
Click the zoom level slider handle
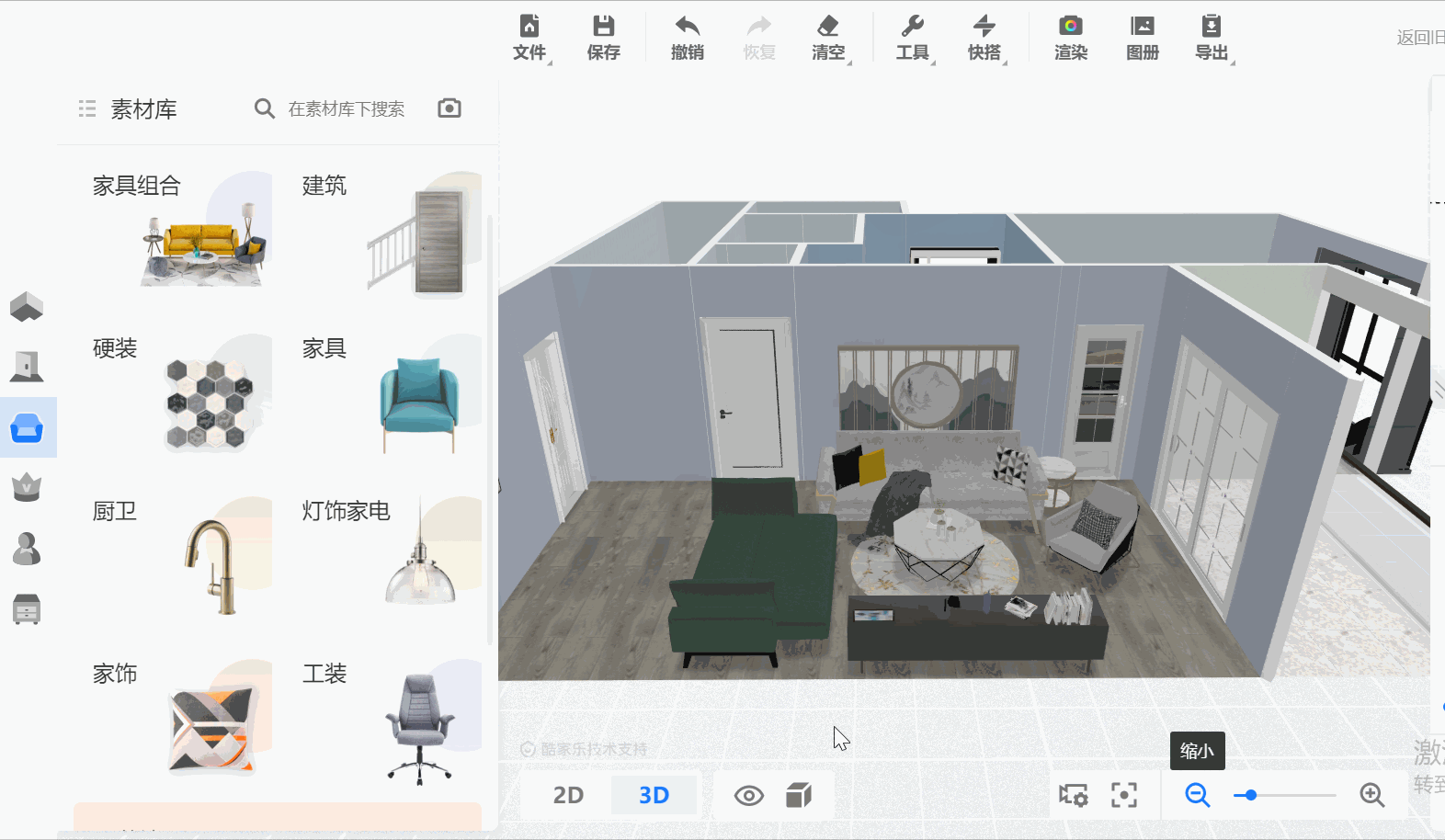[x=1250, y=795]
